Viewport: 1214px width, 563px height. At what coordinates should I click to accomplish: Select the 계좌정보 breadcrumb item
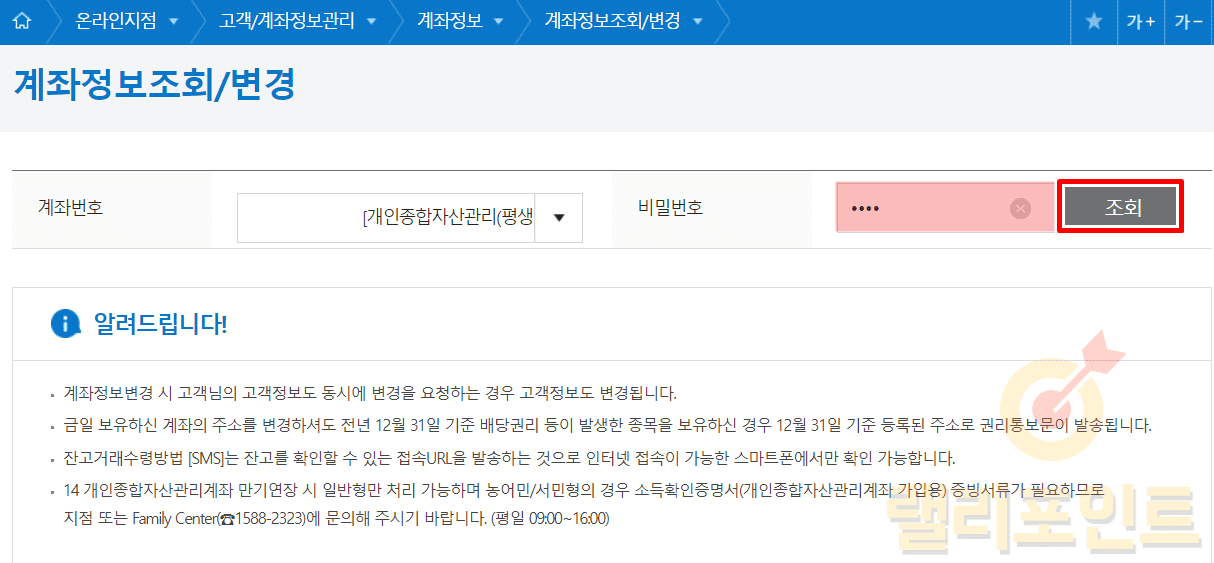pos(449,21)
